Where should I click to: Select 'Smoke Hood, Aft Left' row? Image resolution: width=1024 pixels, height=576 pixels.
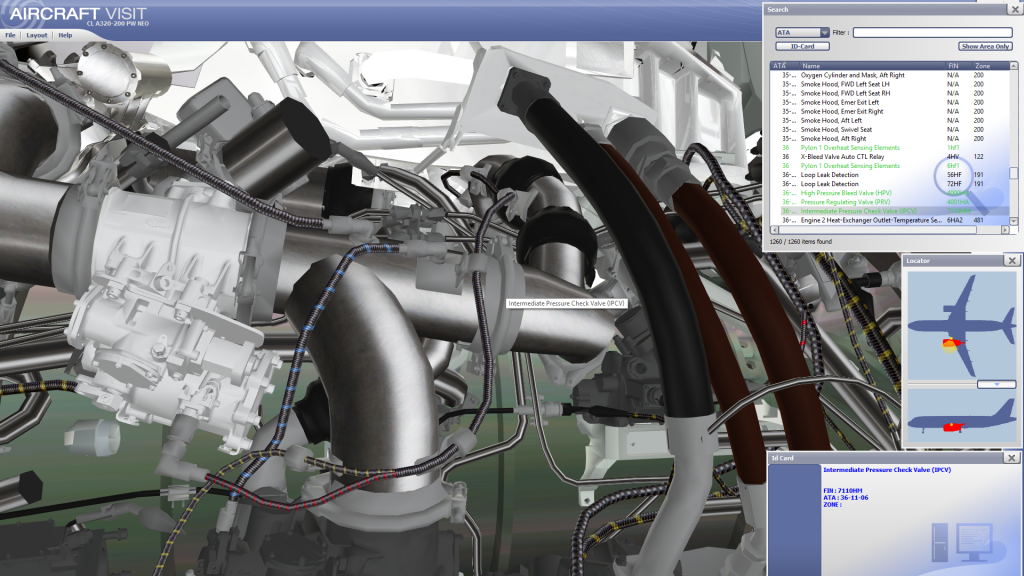click(890, 121)
